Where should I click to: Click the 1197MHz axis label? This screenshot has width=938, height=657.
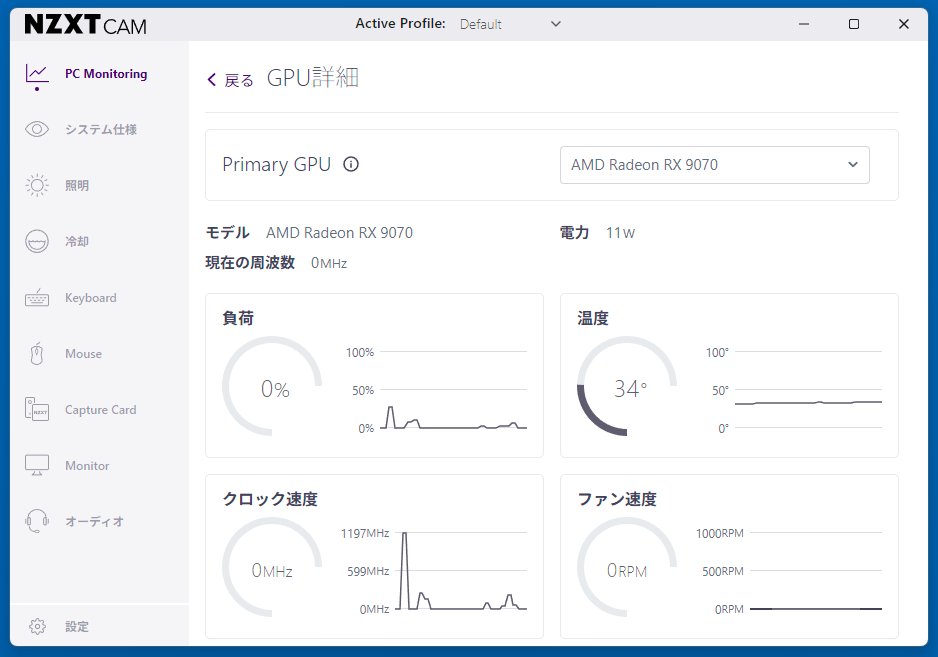(x=365, y=533)
